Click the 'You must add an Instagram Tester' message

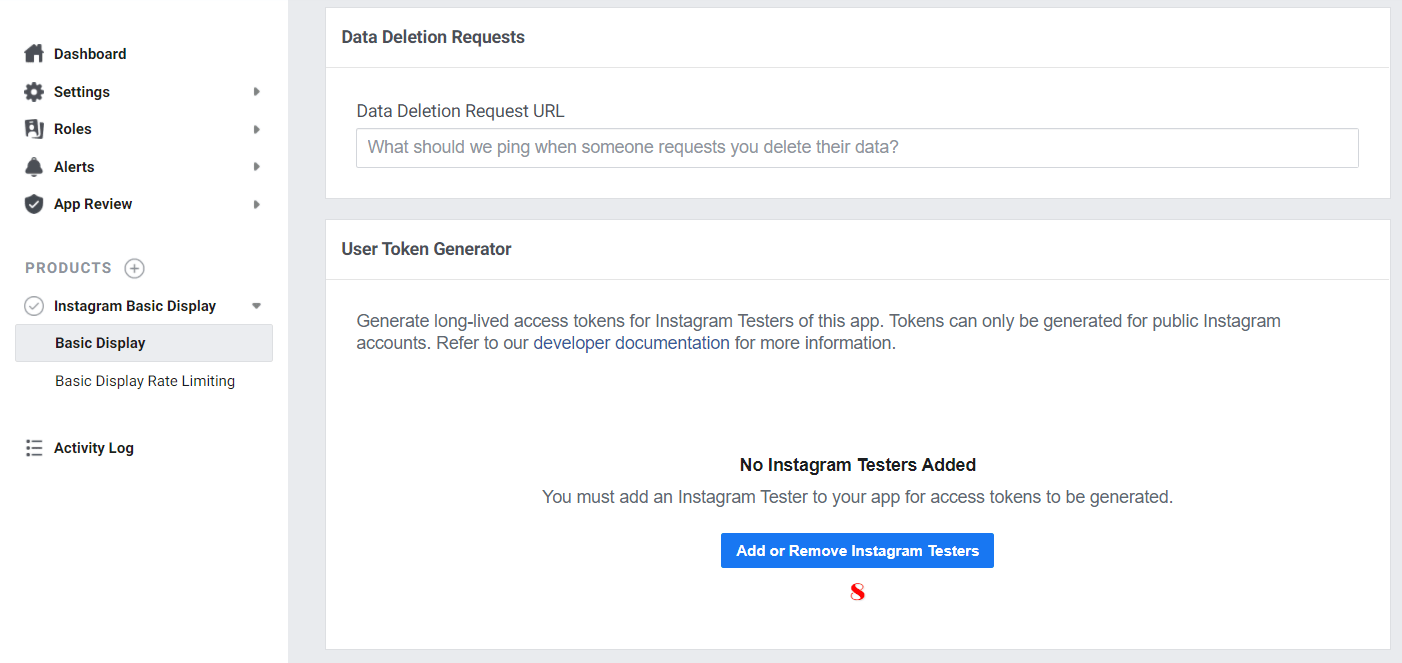857,497
